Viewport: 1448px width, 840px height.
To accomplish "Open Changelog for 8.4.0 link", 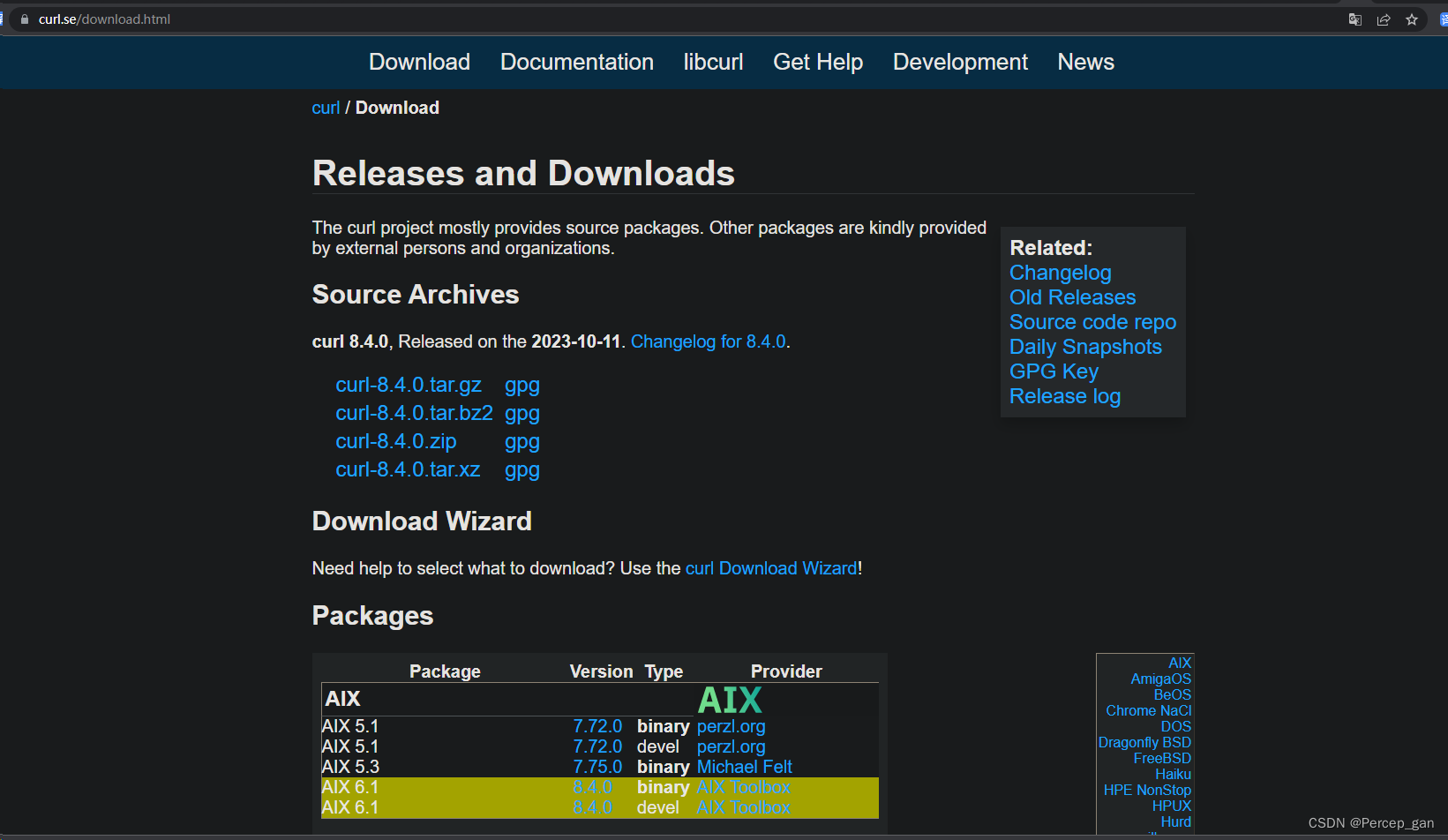I will click(x=708, y=341).
